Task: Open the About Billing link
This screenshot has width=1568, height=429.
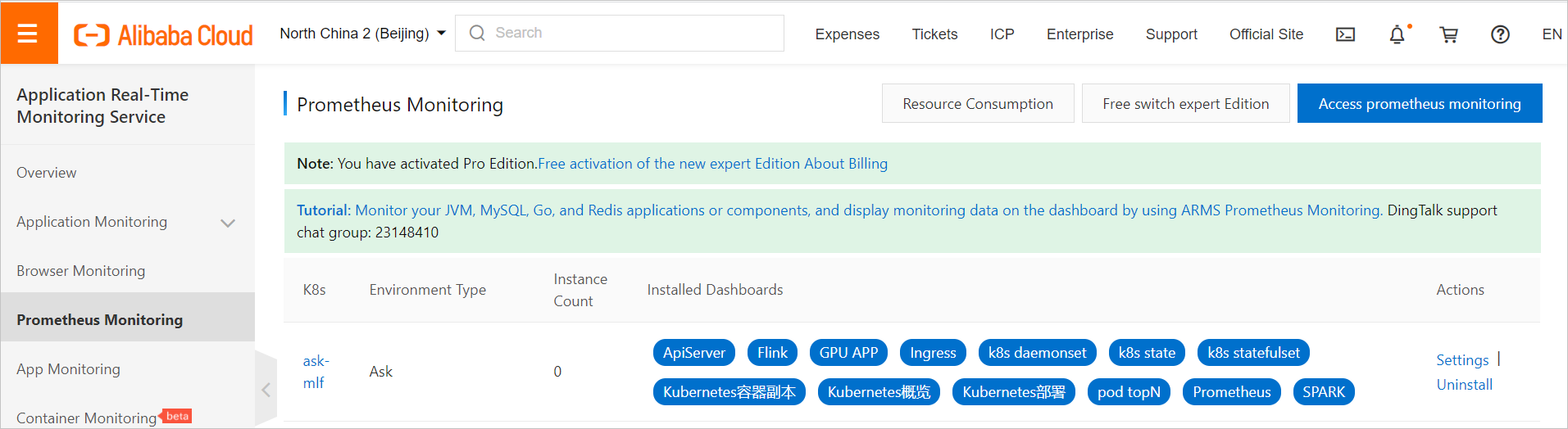Action: pos(846,164)
